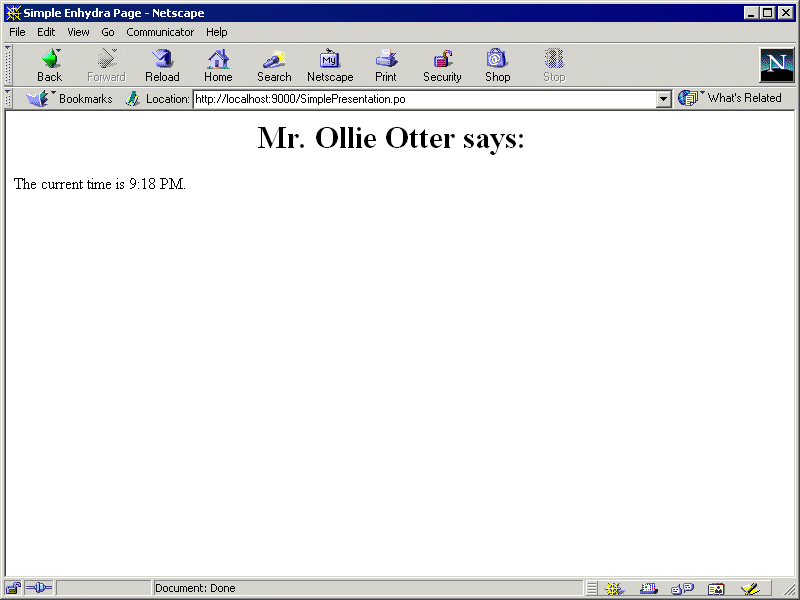The width and height of the screenshot is (800, 600).
Task: Collapse the navigation toolbar via its handle
Action: coord(8,65)
